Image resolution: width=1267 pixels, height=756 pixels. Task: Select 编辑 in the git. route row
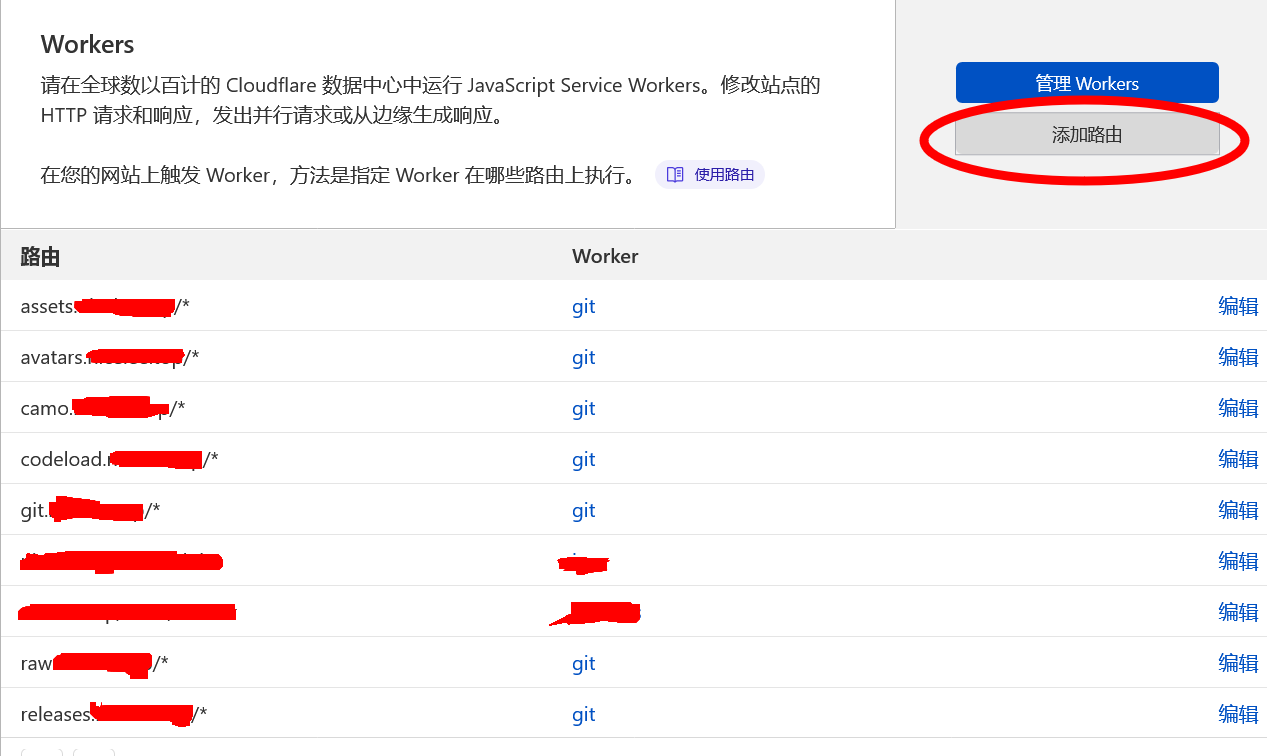point(1237,511)
